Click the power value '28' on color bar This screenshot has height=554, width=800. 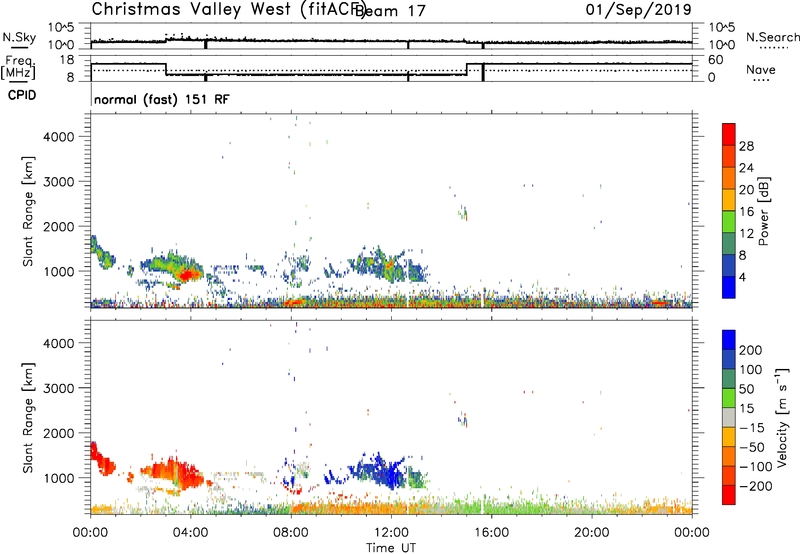click(746, 146)
